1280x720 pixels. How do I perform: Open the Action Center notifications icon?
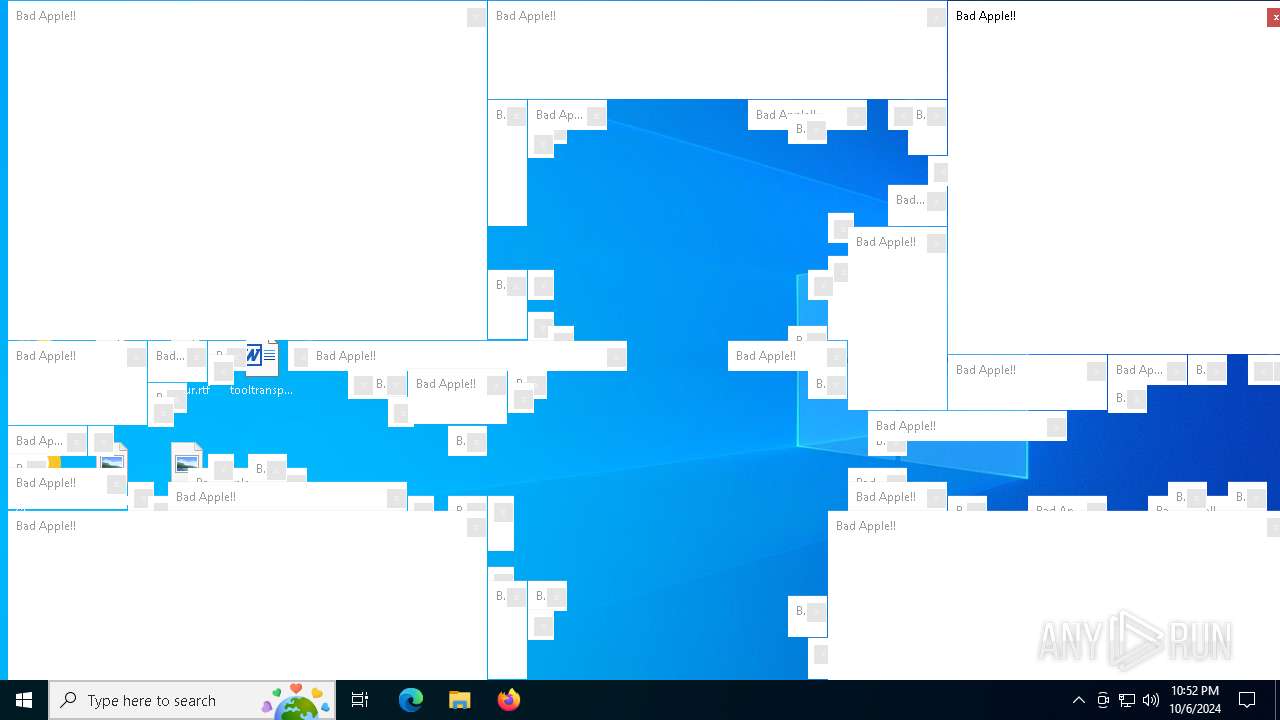(1248, 700)
